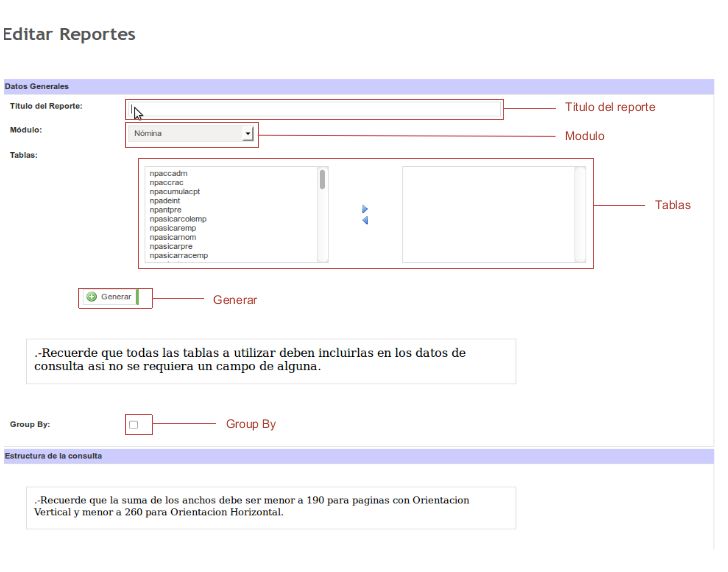Select npasicarnom from available tables

point(172,237)
